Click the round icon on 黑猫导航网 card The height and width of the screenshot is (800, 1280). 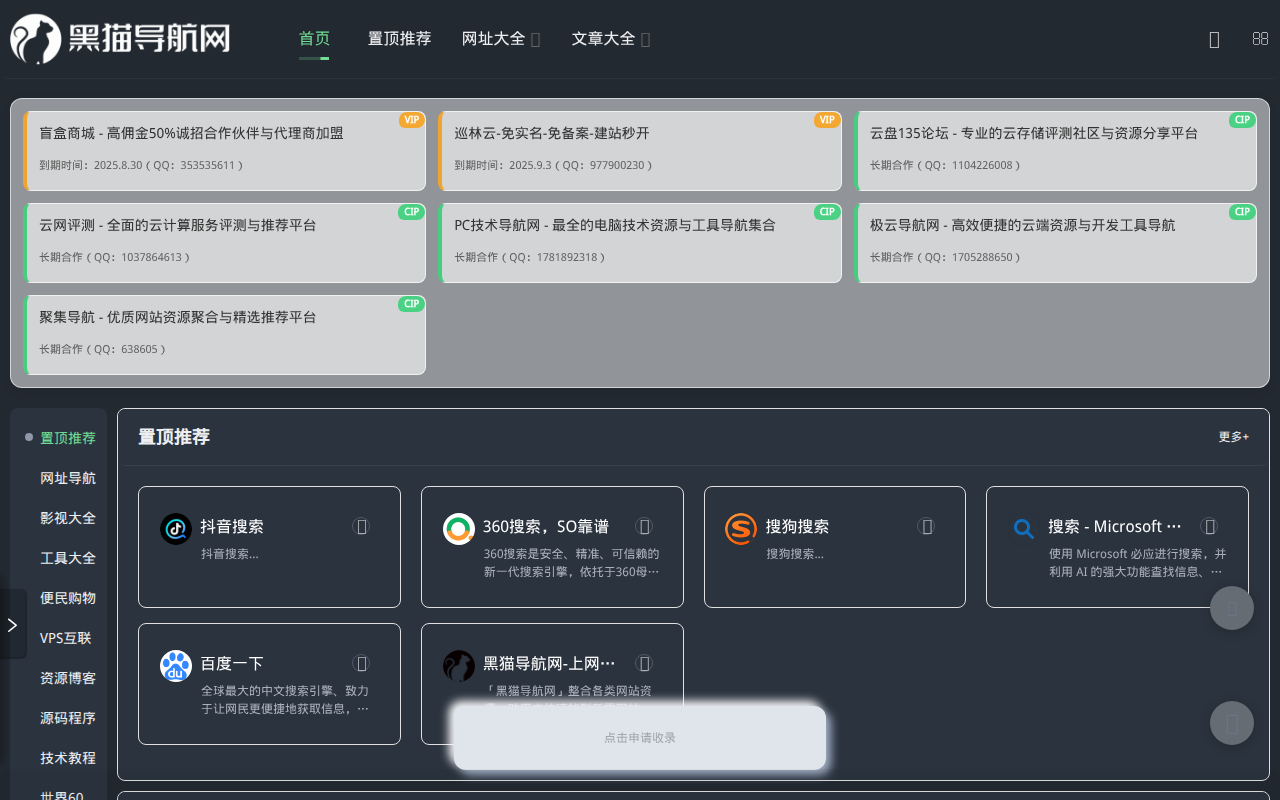[645, 663]
